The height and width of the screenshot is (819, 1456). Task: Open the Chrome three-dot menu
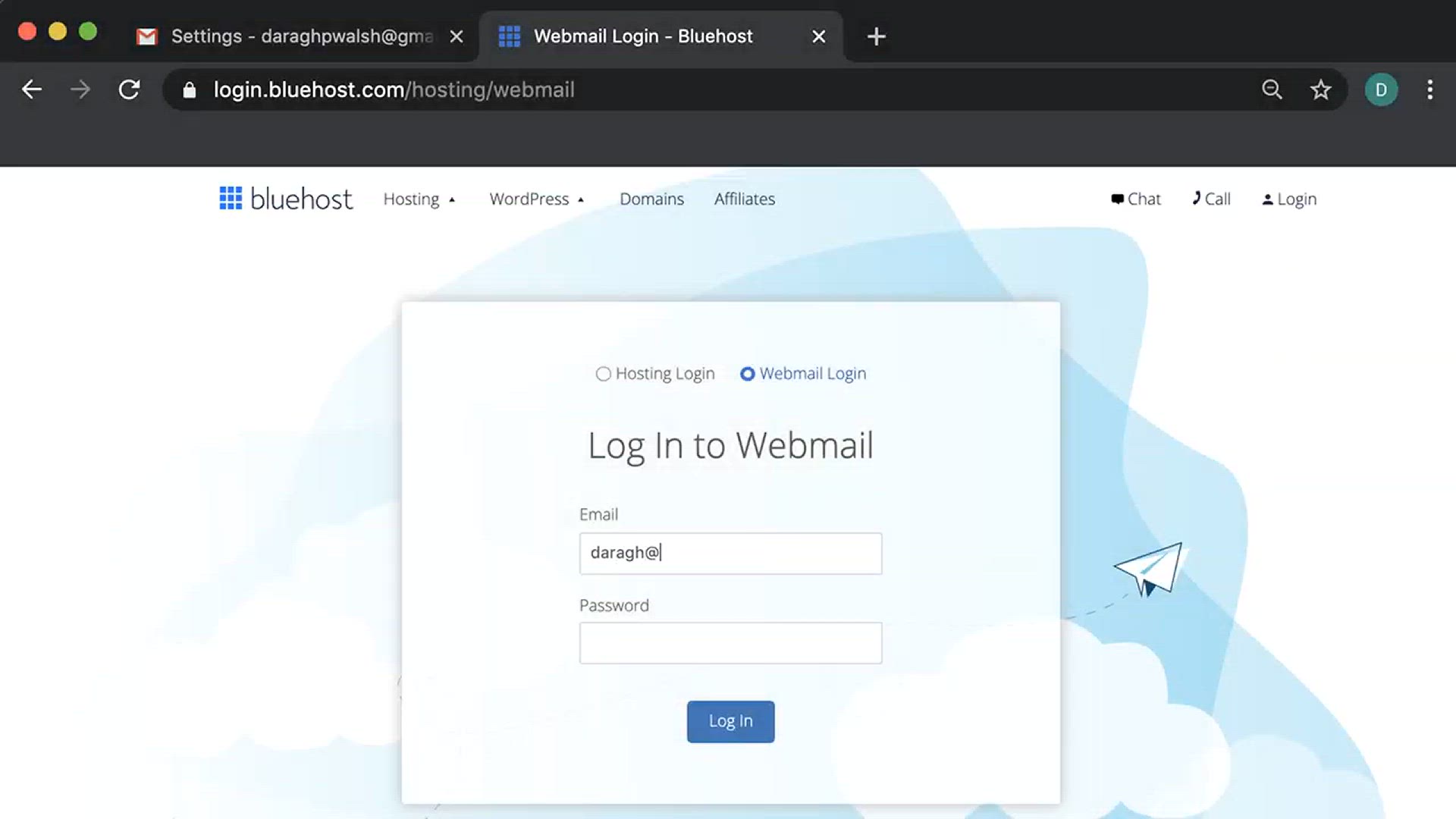[1429, 89]
